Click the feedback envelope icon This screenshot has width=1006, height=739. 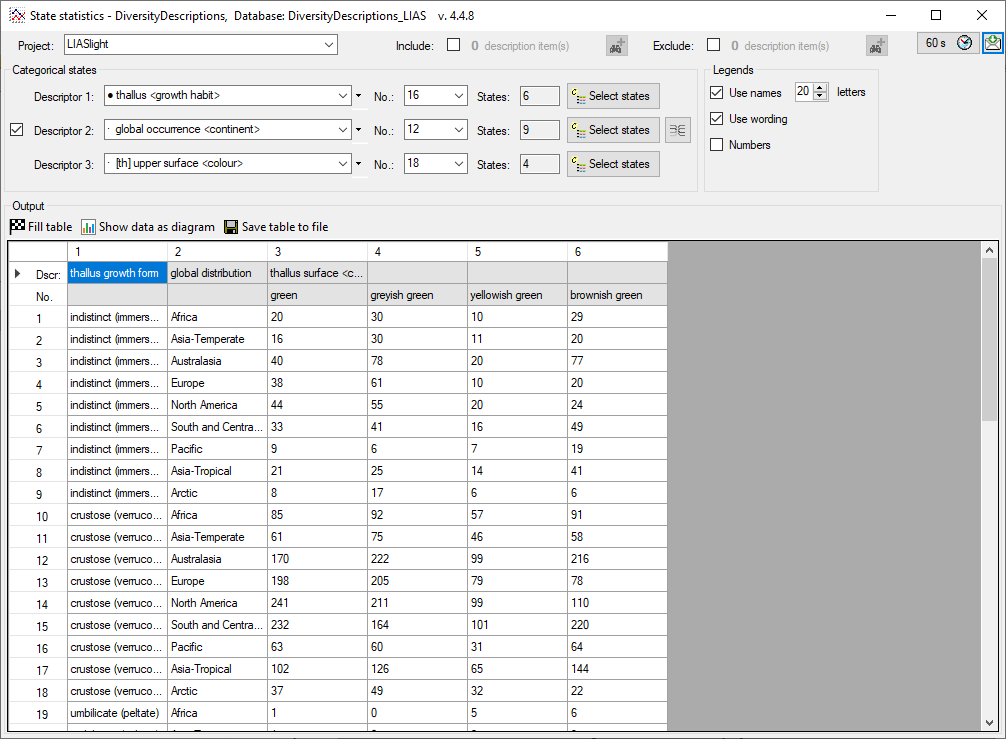(992, 43)
